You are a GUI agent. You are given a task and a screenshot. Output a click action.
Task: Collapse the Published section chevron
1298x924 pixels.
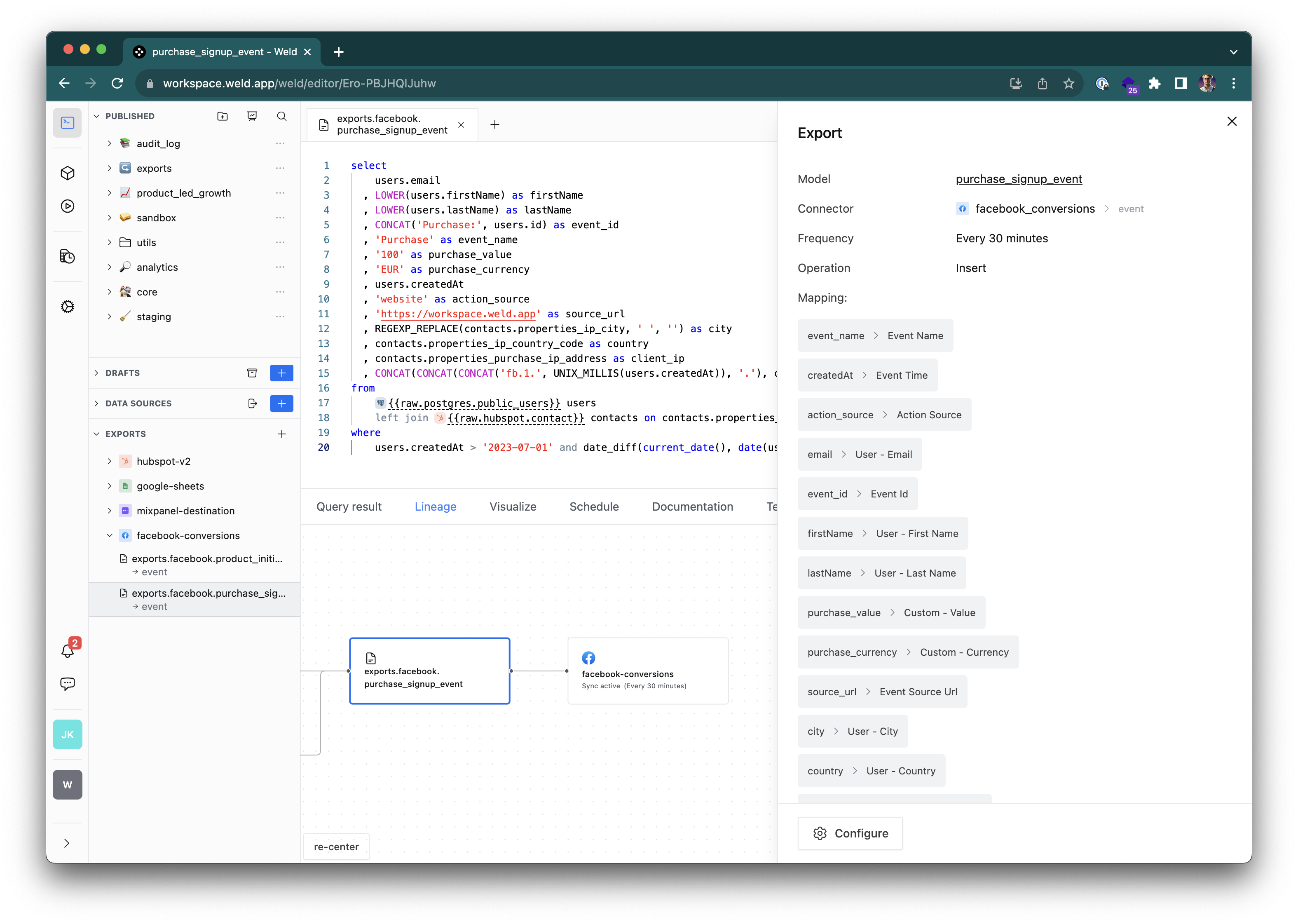[x=97, y=116]
